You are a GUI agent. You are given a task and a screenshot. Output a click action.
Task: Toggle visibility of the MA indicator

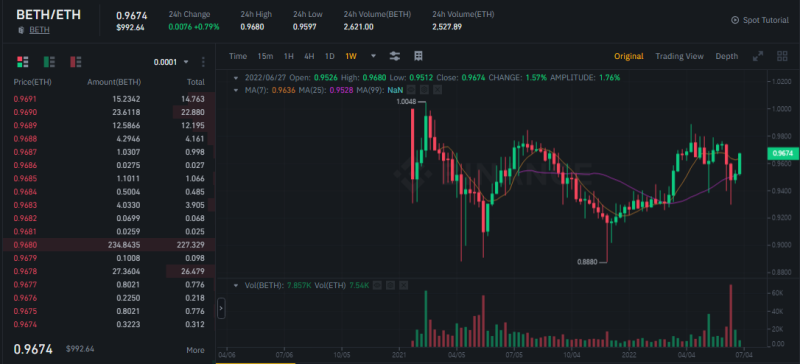(413, 90)
